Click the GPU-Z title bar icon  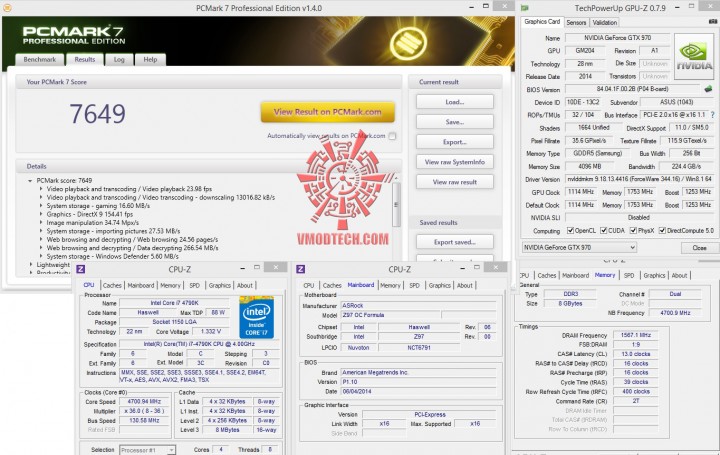pyautogui.click(x=524, y=8)
